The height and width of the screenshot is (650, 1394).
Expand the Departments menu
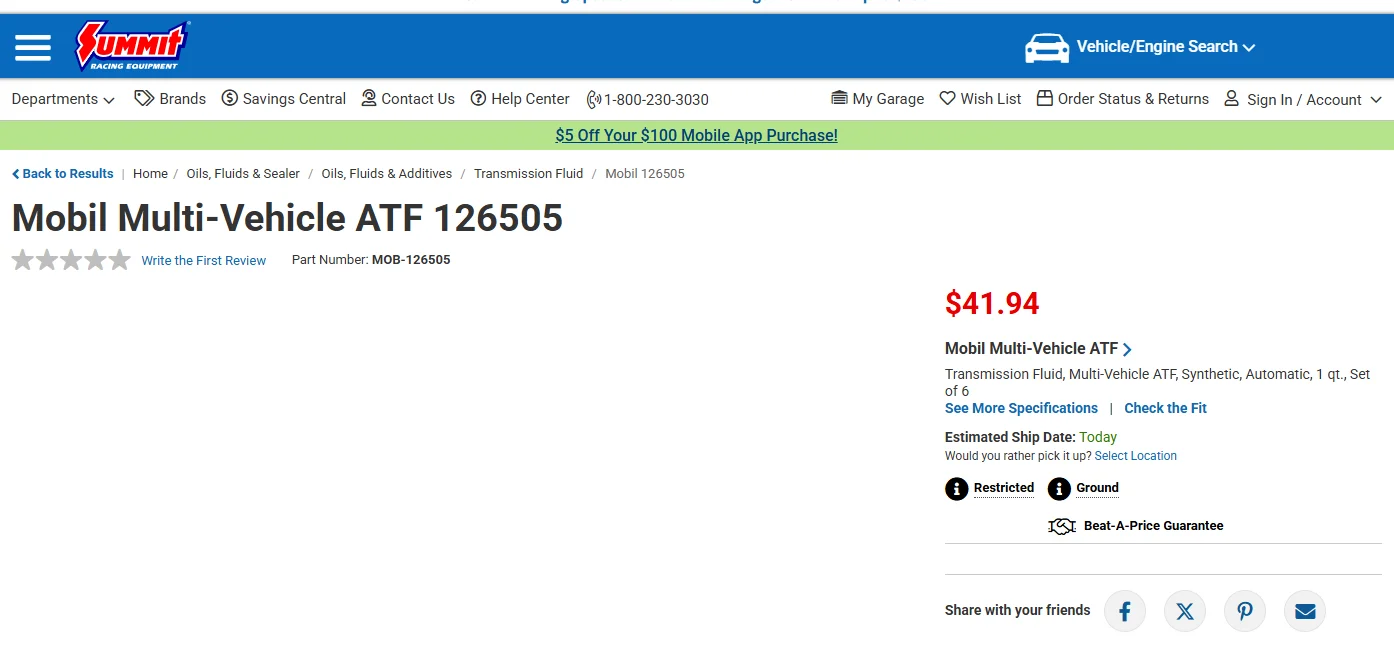pyautogui.click(x=63, y=99)
